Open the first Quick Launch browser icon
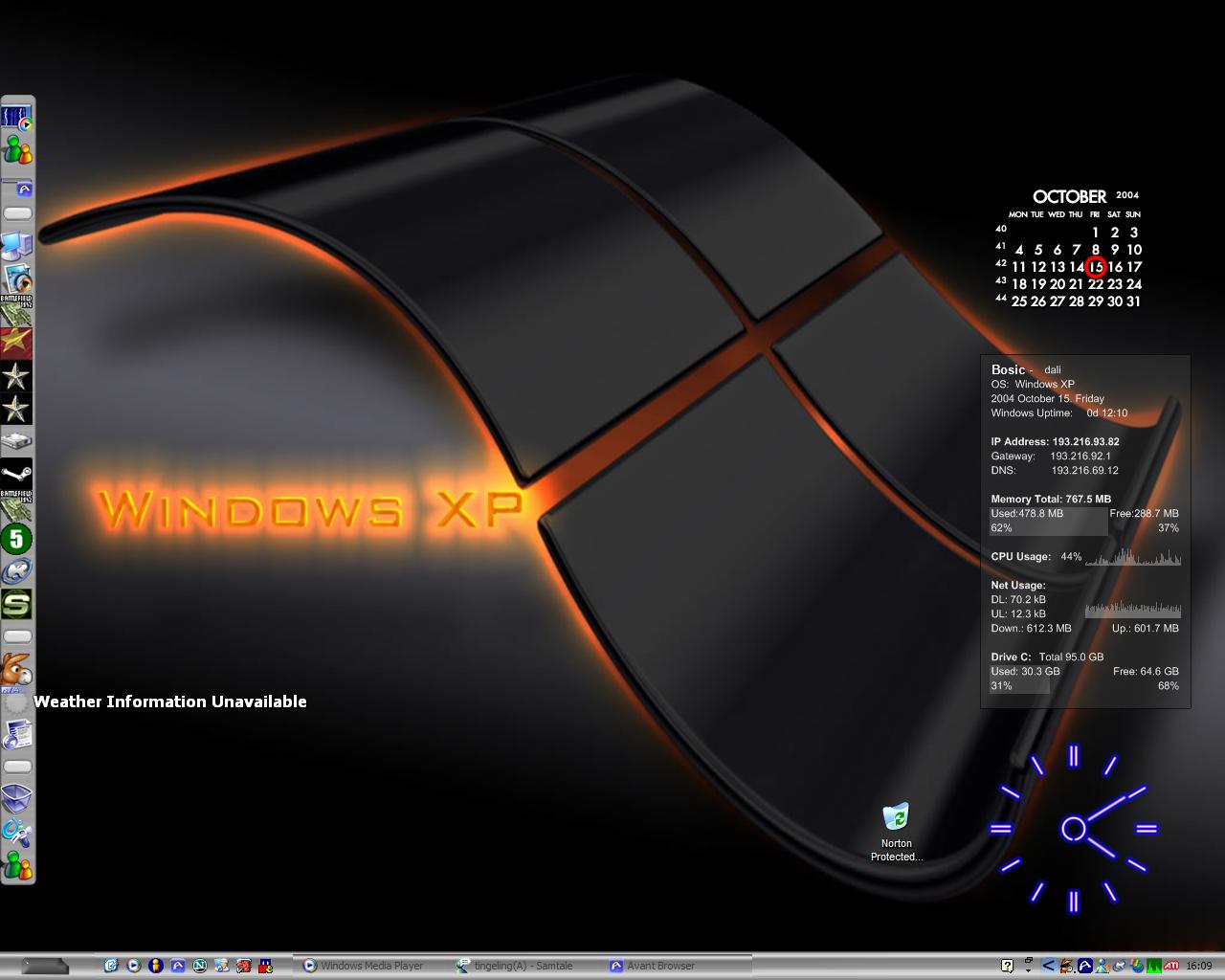This screenshot has width=1225, height=980. click(111, 966)
